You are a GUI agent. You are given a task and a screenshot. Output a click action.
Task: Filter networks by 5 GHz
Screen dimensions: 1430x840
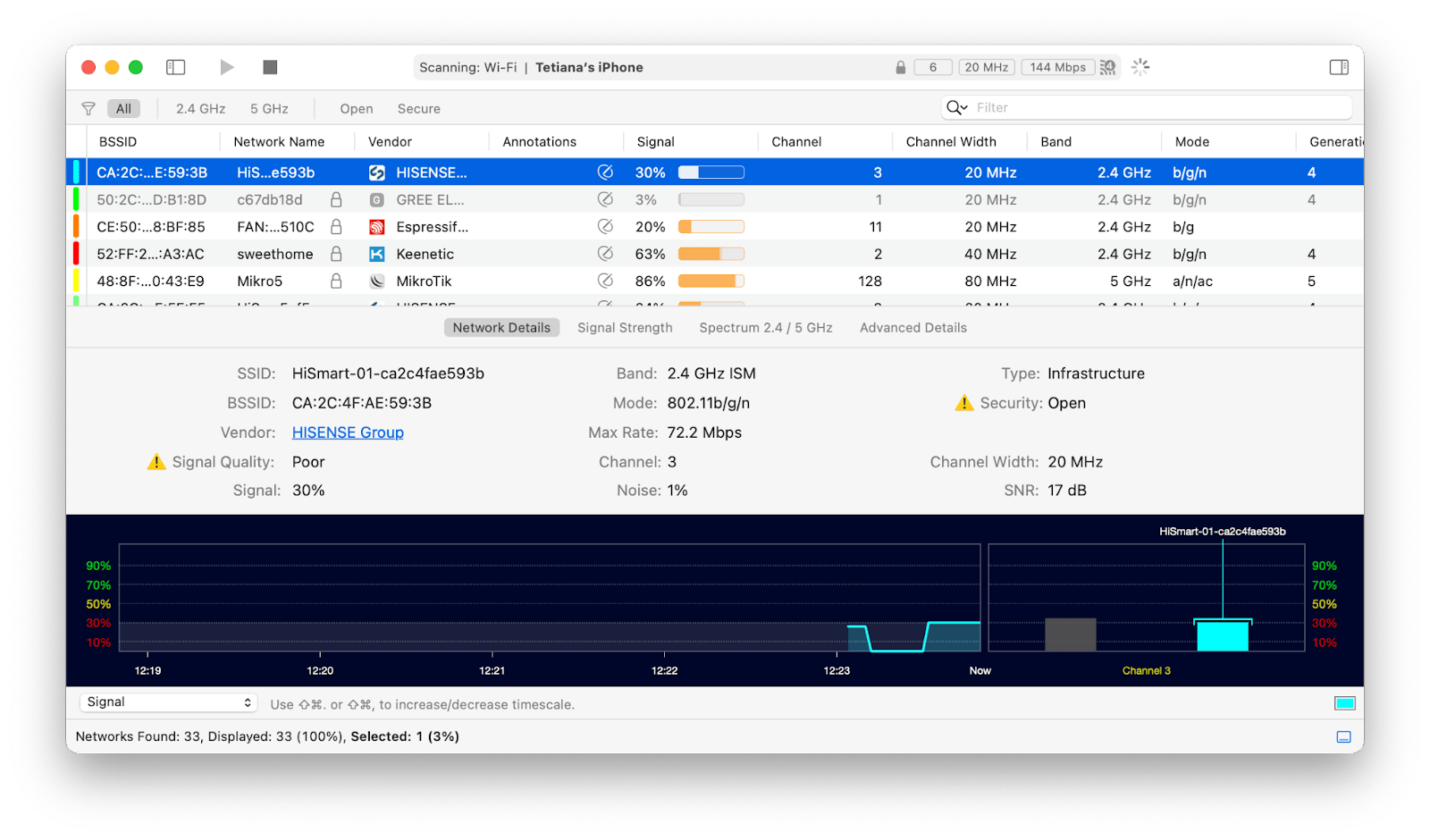(x=269, y=109)
